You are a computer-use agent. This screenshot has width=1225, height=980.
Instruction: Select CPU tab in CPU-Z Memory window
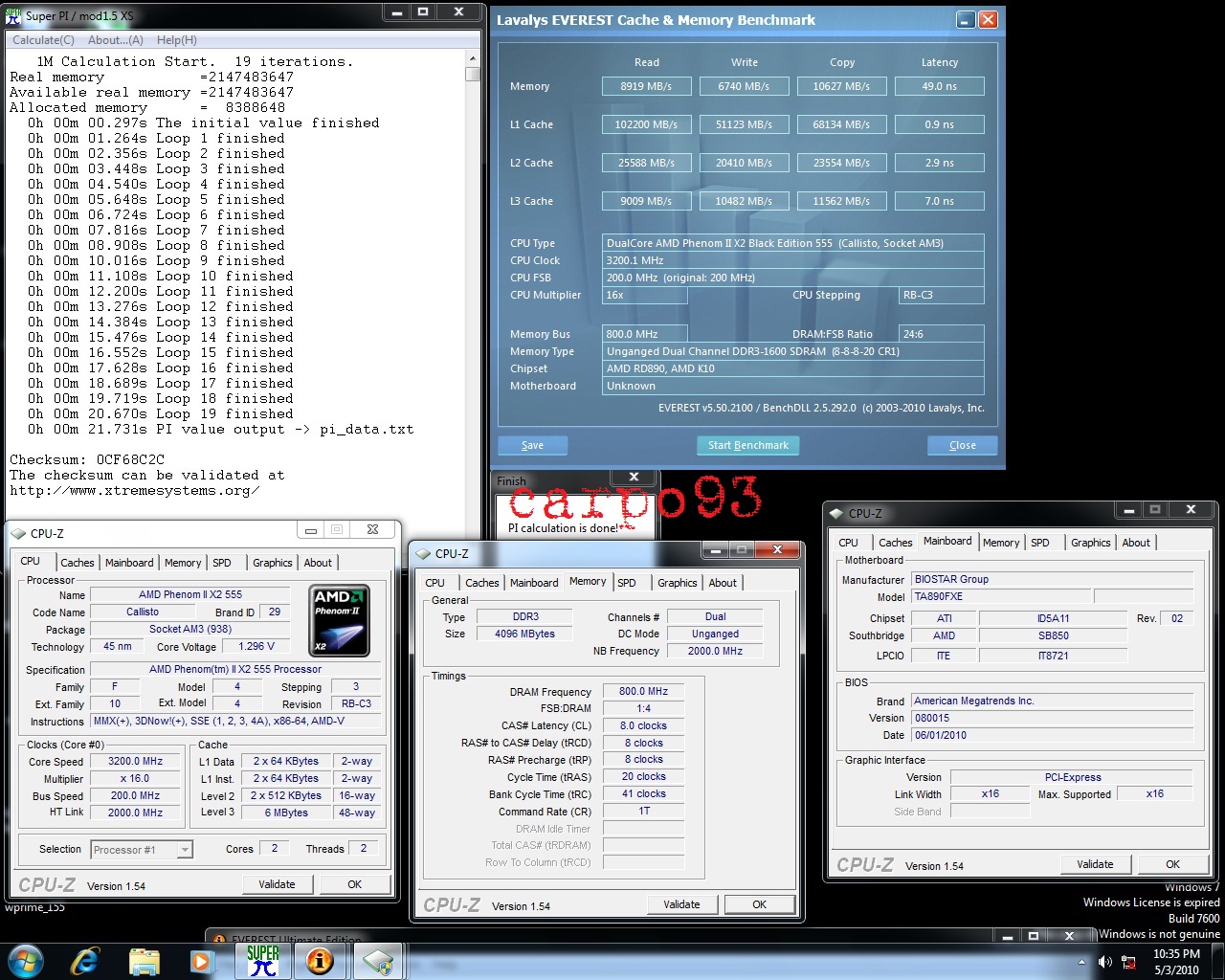(434, 583)
